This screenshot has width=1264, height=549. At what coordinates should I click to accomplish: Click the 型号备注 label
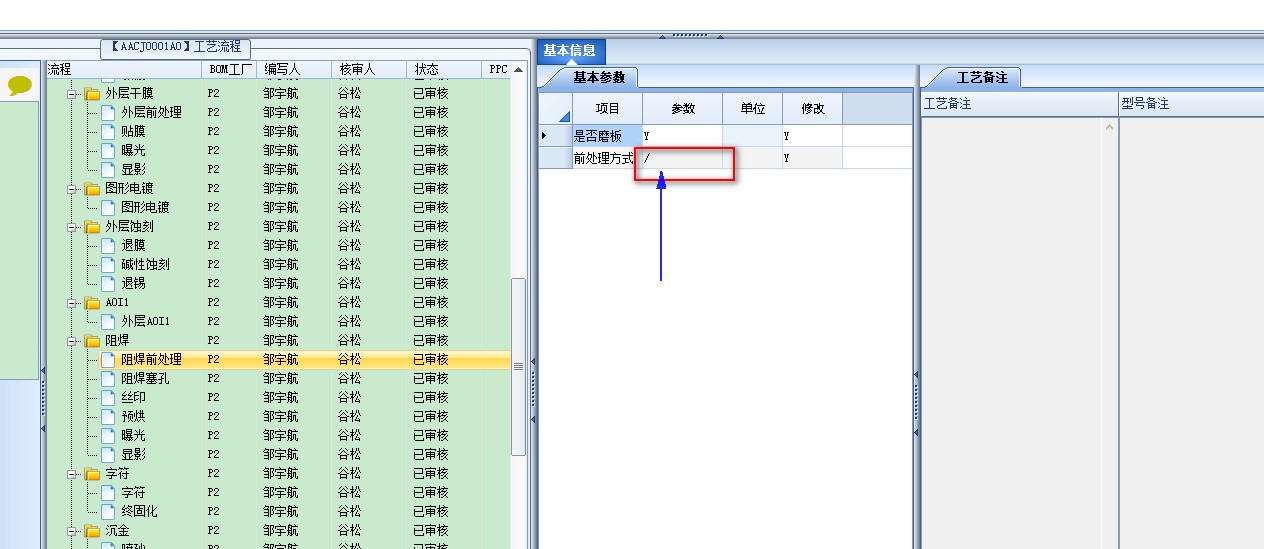[1145, 104]
